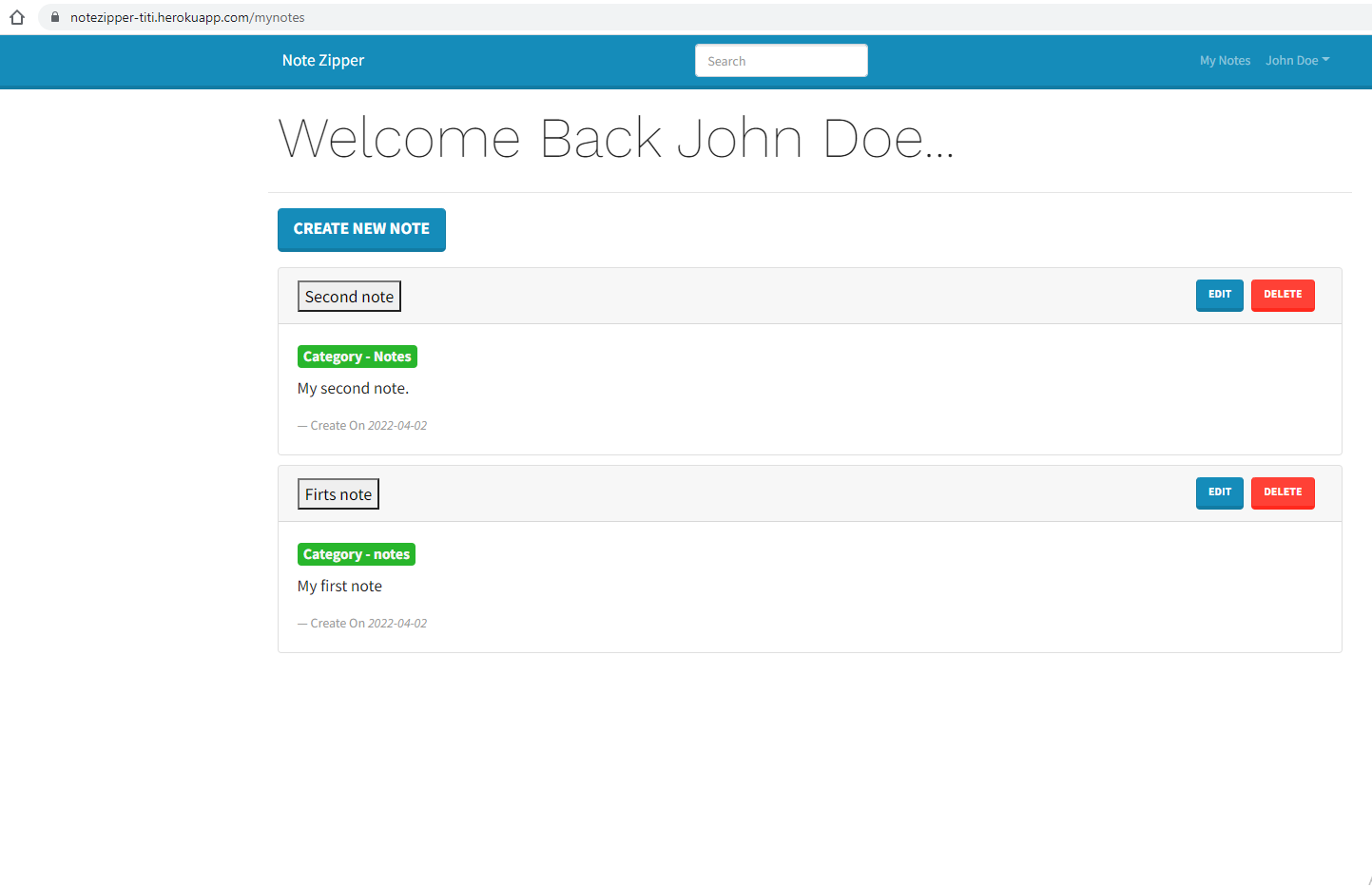Expand the Firts note accordion header

(x=338, y=493)
